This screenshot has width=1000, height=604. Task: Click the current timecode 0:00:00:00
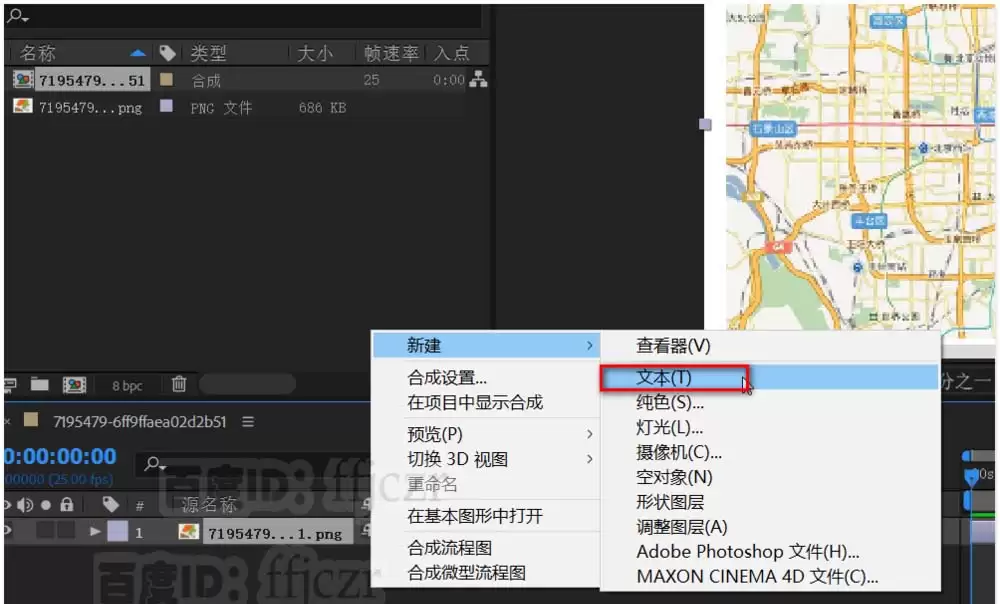(x=60, y=457)
